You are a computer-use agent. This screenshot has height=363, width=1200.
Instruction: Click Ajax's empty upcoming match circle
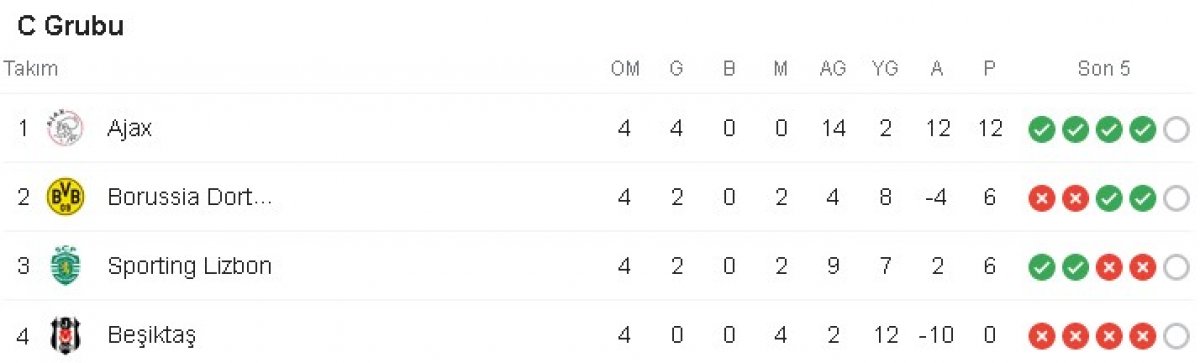point(1177,129)
